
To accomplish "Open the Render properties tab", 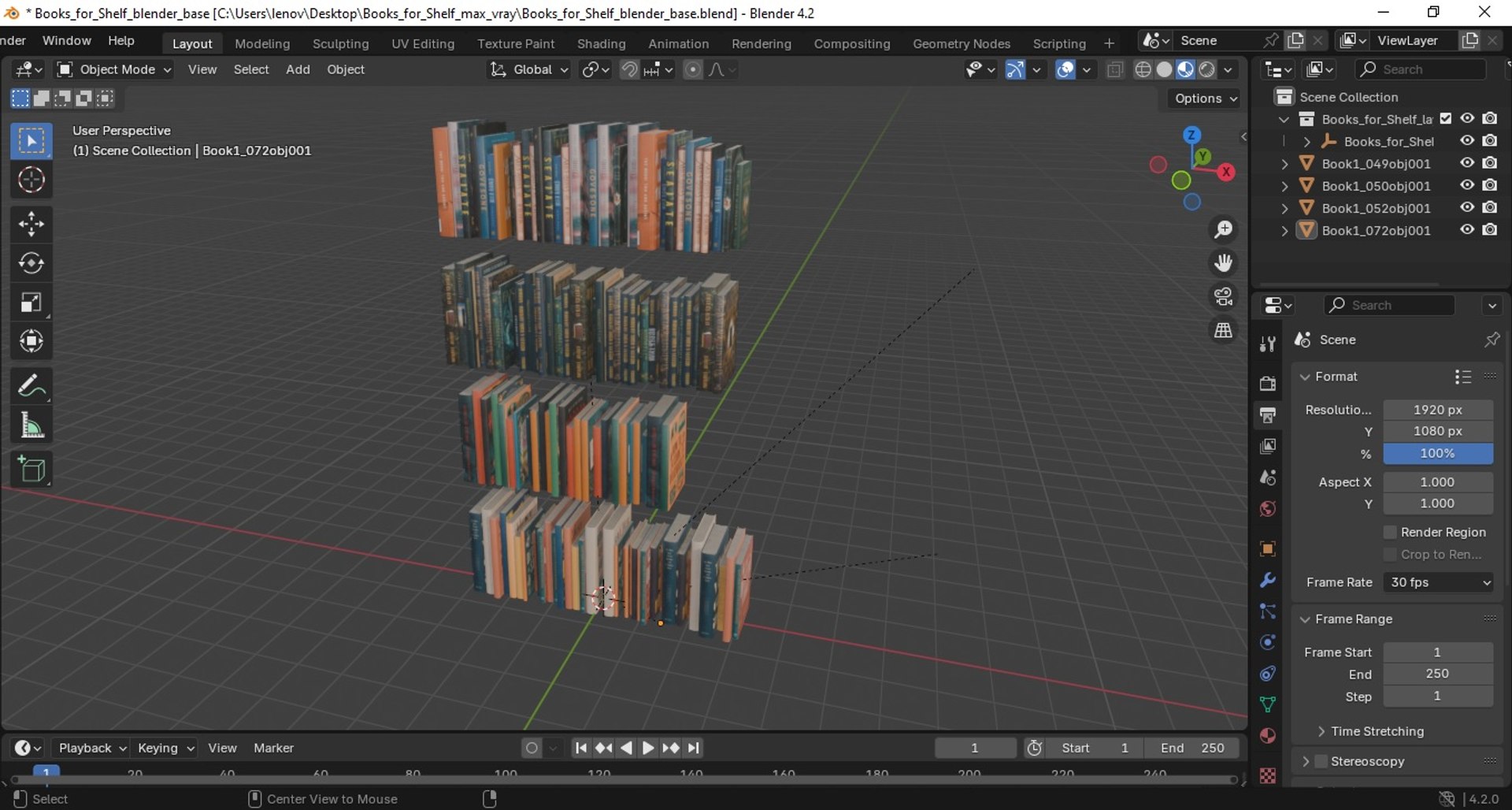I will [1267, 384].
